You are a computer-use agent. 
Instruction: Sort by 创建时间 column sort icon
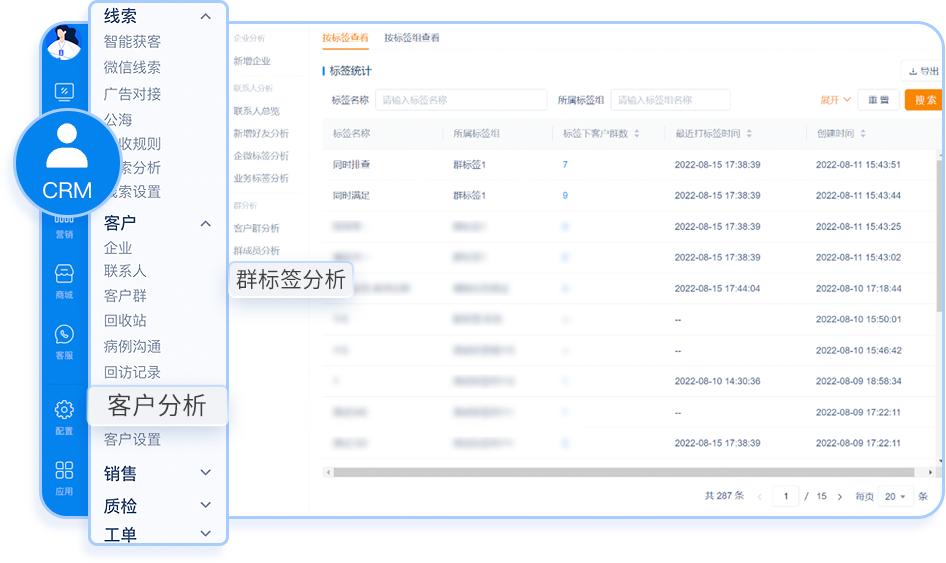pos(863,133)
